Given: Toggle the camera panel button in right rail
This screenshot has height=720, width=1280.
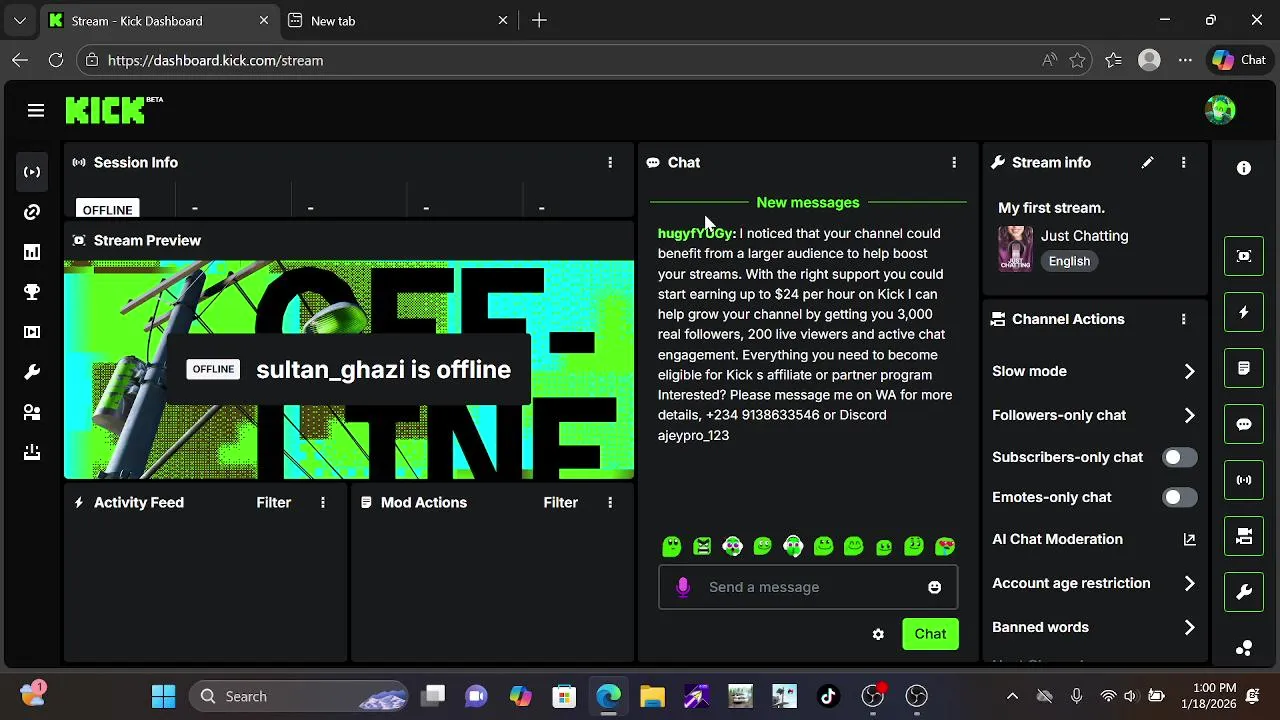Looking at the screenshot, I should point(1244,536).
